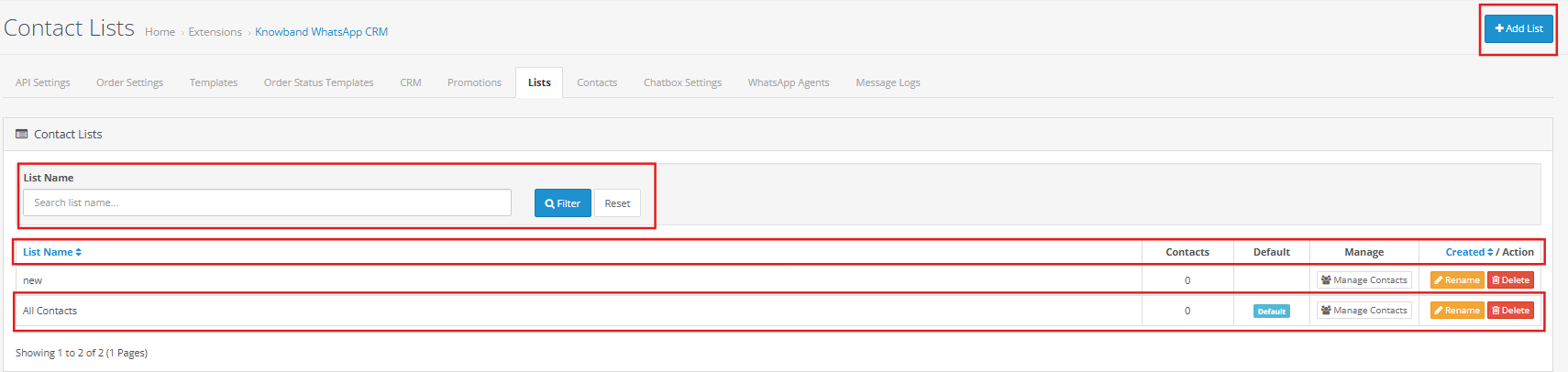Click the Add List button
Viewport: 1568px width, 372px height.
[1518, 28]
